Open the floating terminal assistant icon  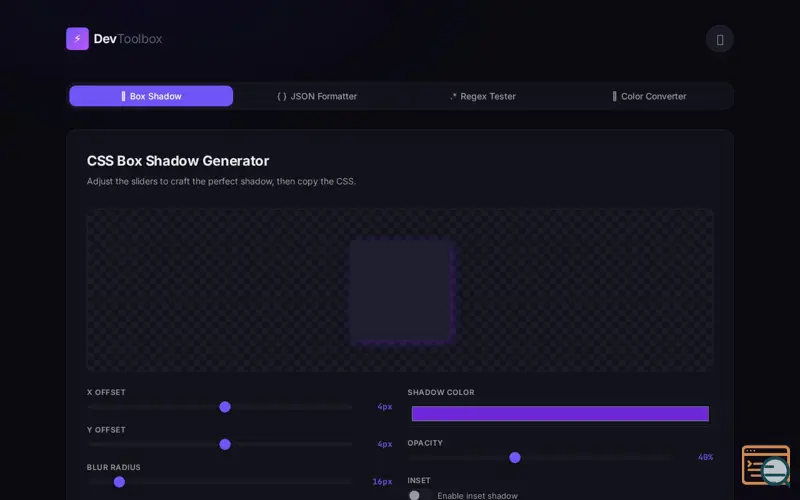765,465
